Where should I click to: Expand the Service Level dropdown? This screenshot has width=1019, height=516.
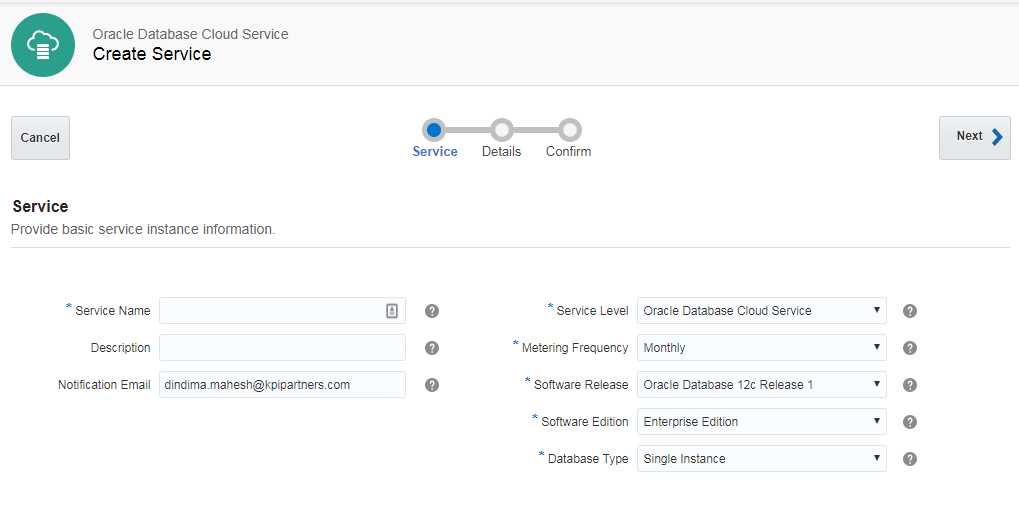click(x=761, y=311)
